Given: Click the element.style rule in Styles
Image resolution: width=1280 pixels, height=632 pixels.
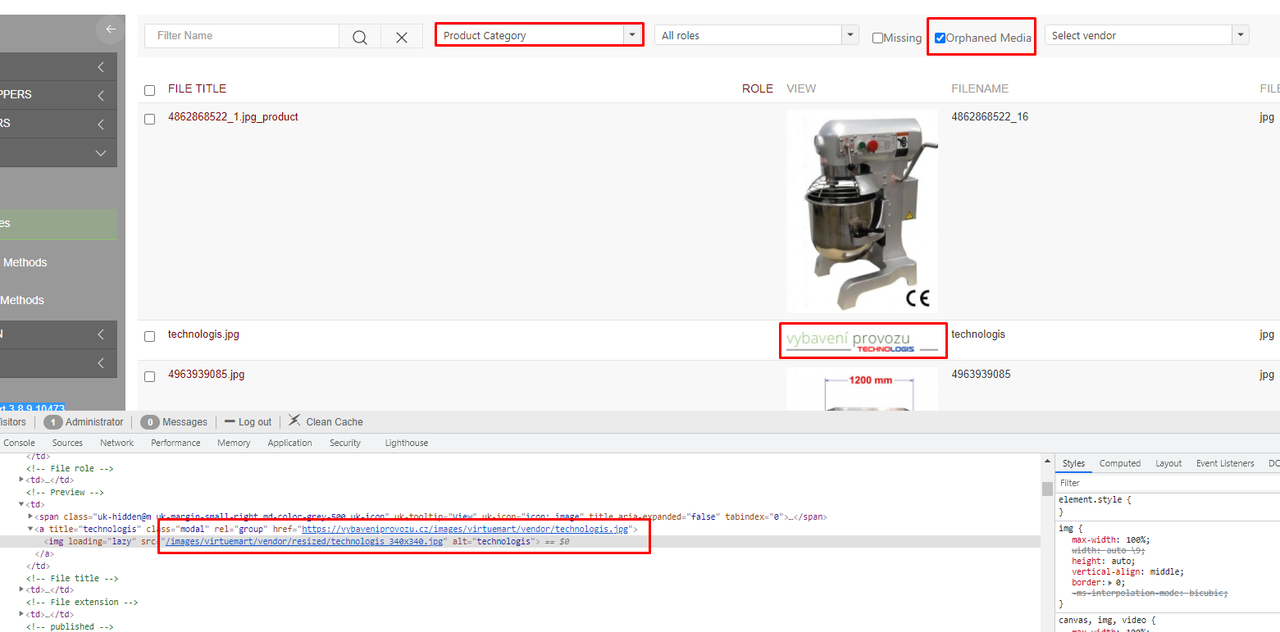Looking at the screenshot, I should pos(1094,500).
